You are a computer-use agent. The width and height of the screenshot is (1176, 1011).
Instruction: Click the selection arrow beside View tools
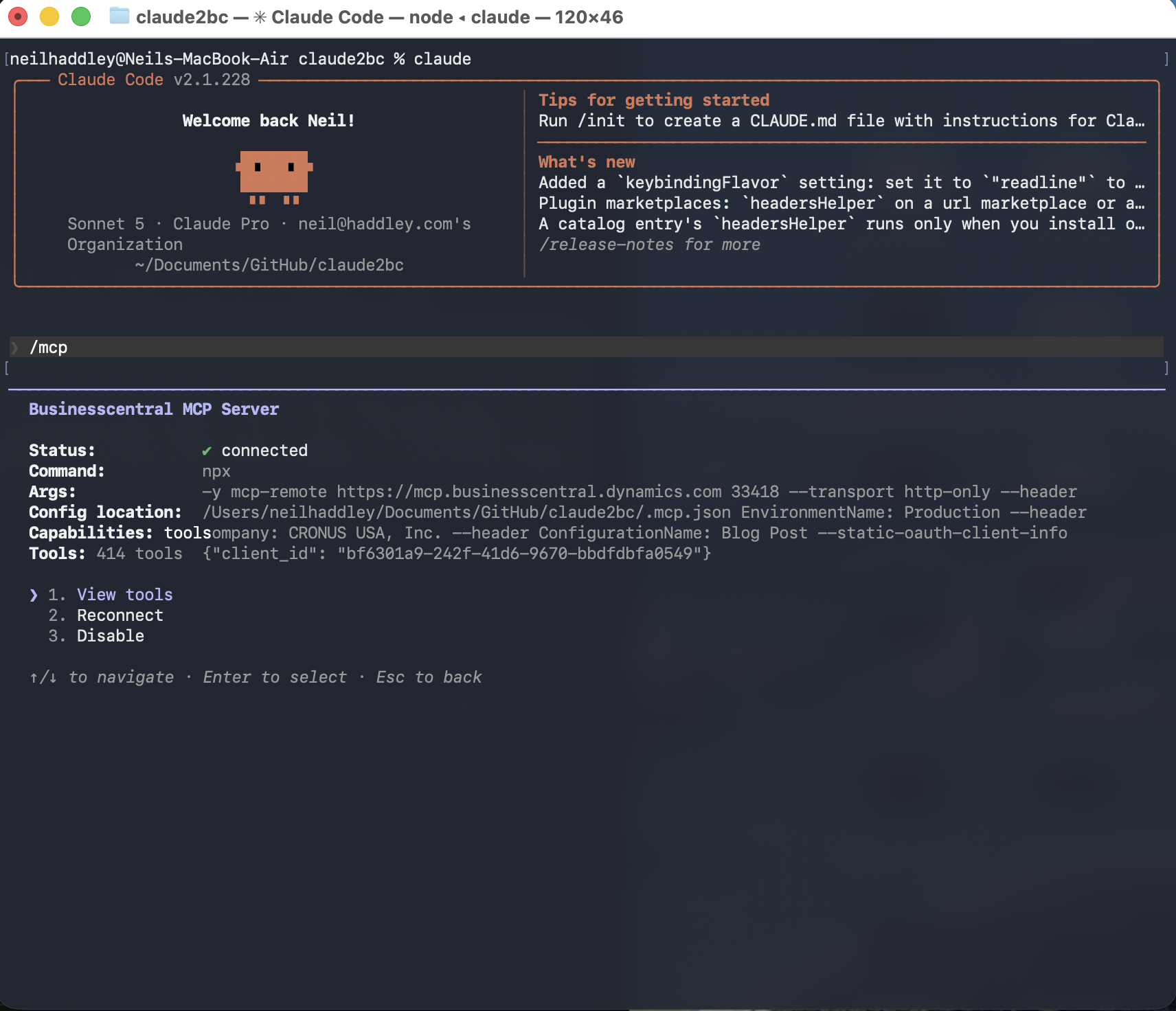34,595
